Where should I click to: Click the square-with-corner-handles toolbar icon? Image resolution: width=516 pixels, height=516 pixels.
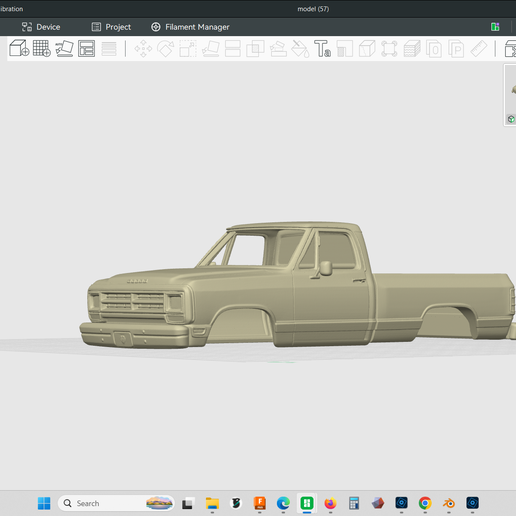[389, 49]
